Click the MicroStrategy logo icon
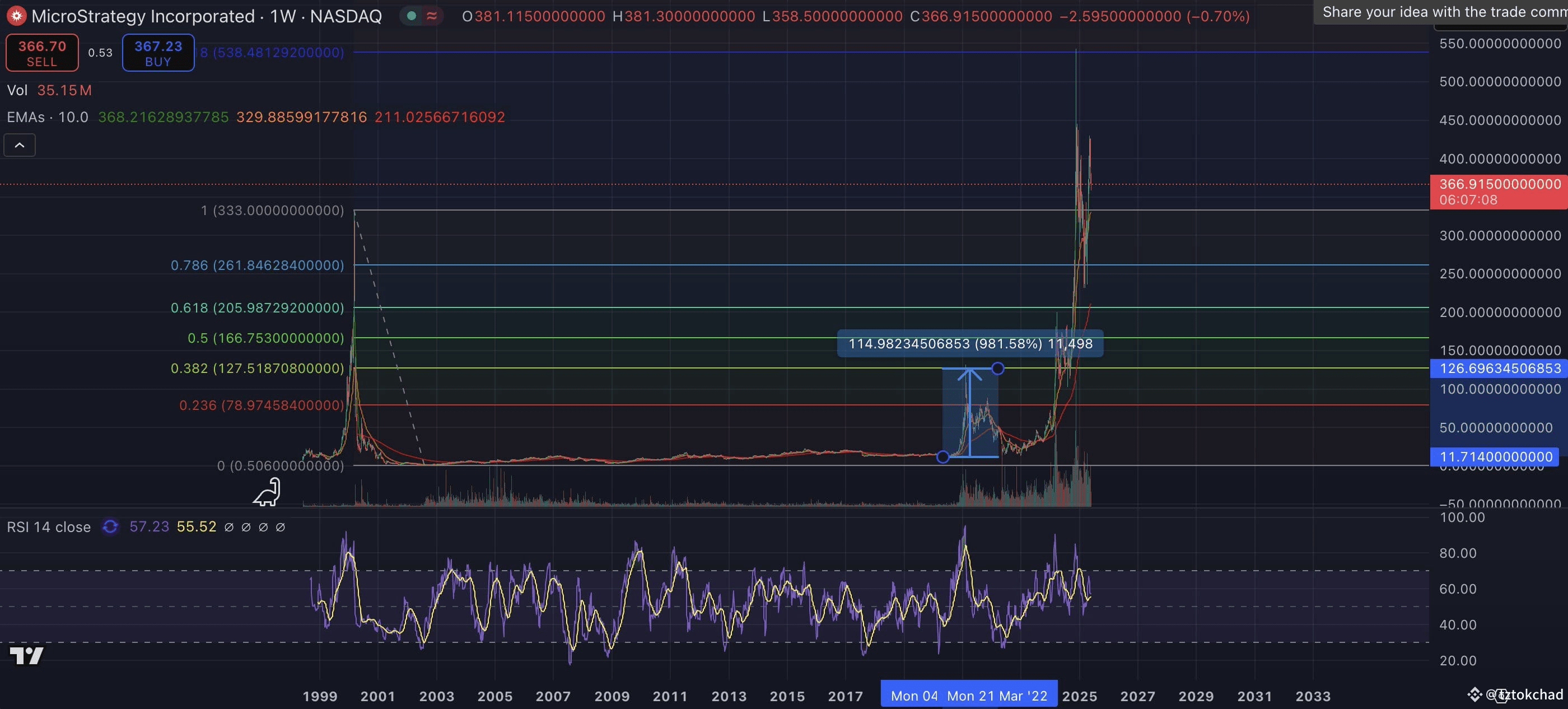 tap(16, 16)
